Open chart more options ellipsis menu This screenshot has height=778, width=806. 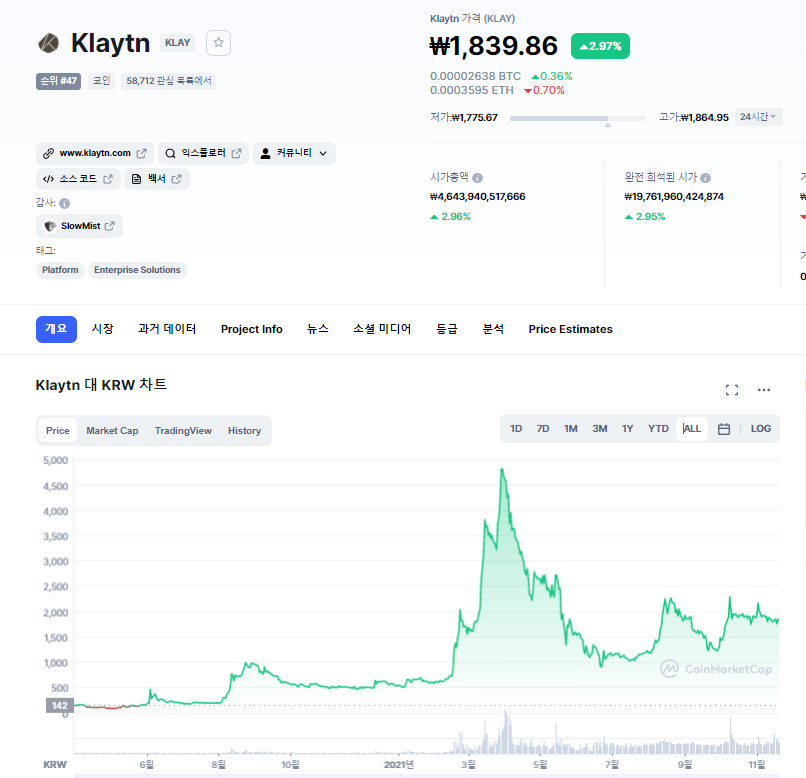764,390
